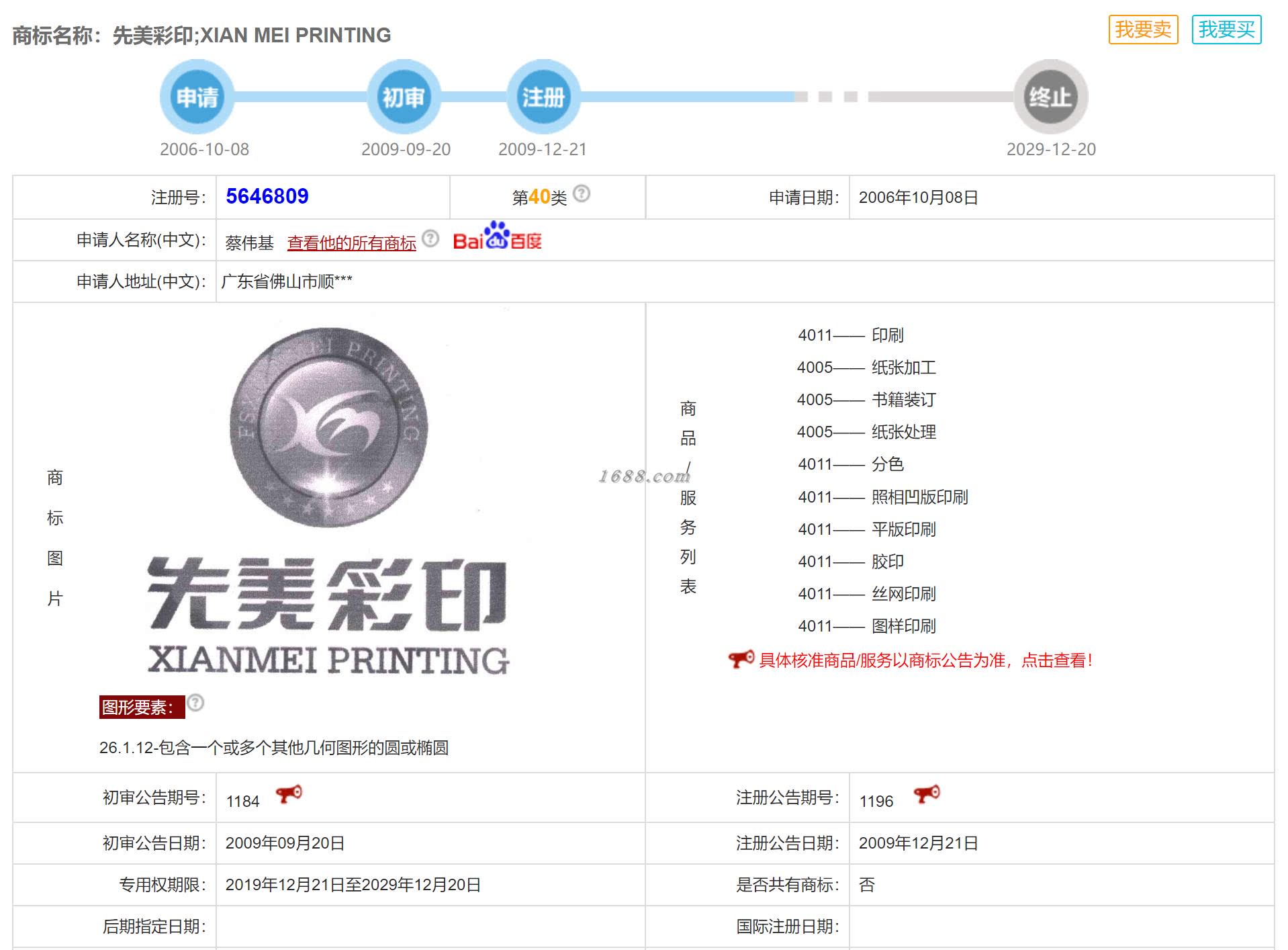Viewport: 1288px width, 950px height.
Task: Select the 申请 stage circle on the timeline
Action: pos(197,97)
